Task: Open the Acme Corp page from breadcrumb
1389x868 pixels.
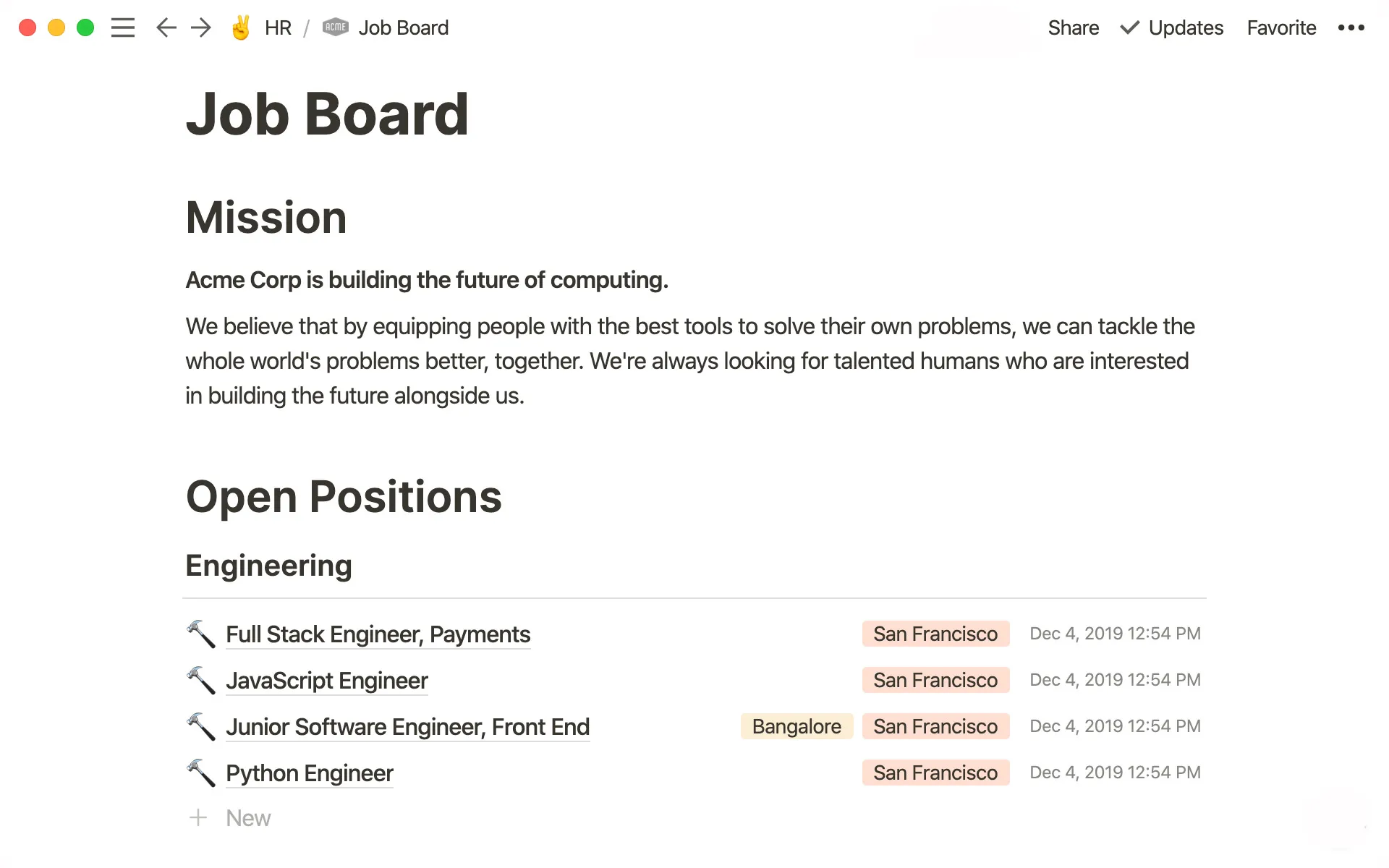Action: coord(335,27)
